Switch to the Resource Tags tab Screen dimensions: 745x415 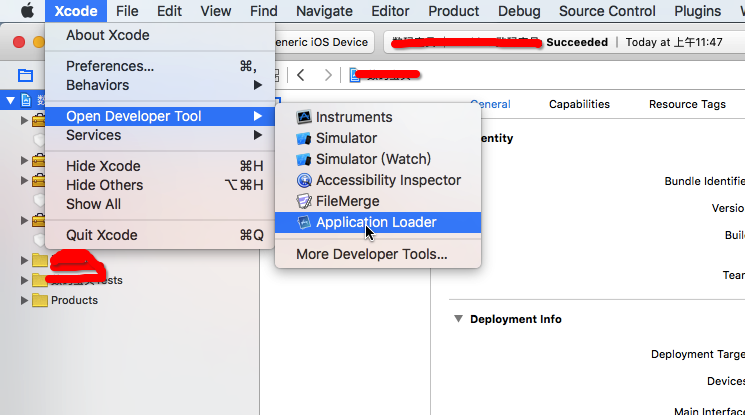point(687,104)
